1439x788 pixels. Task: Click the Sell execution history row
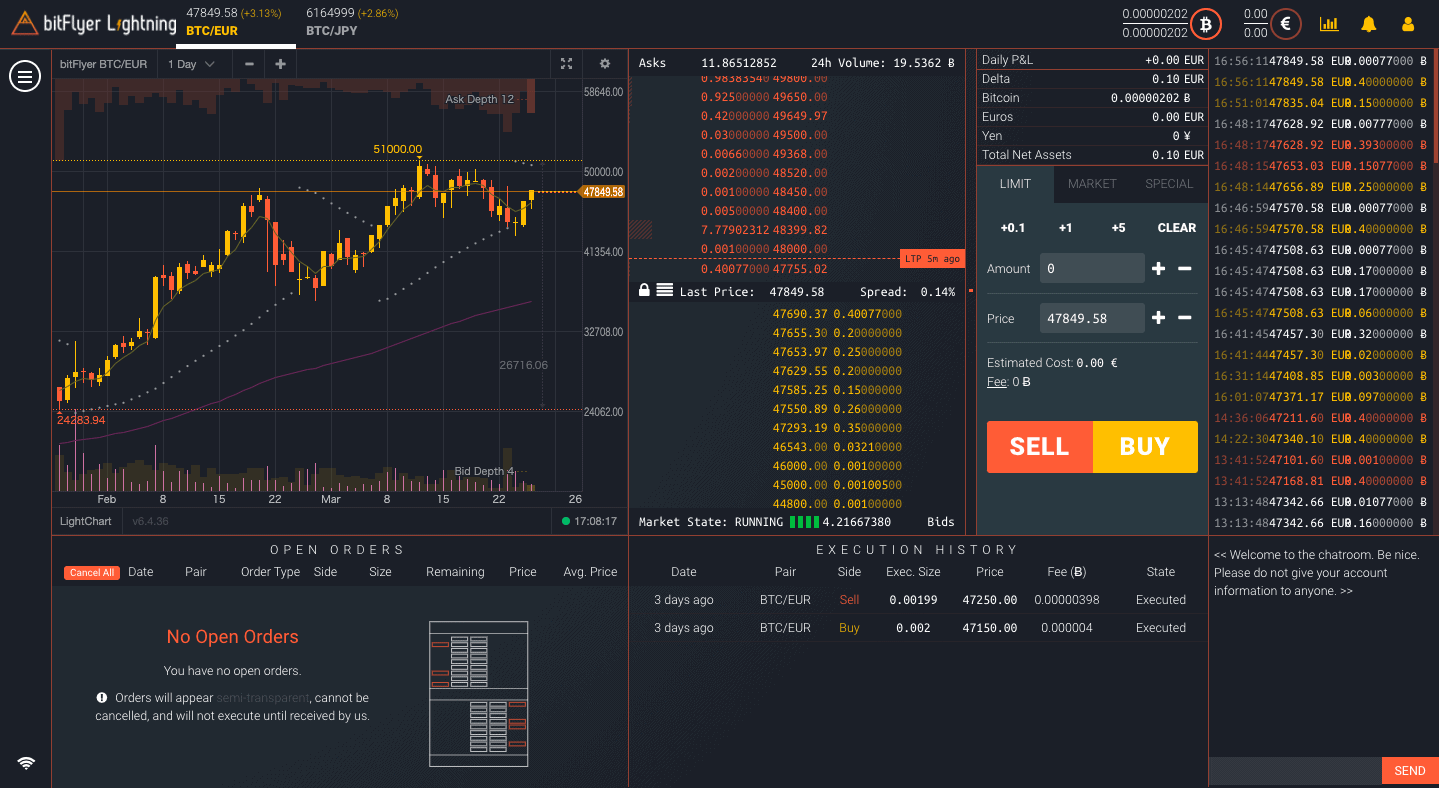point(918,600)
